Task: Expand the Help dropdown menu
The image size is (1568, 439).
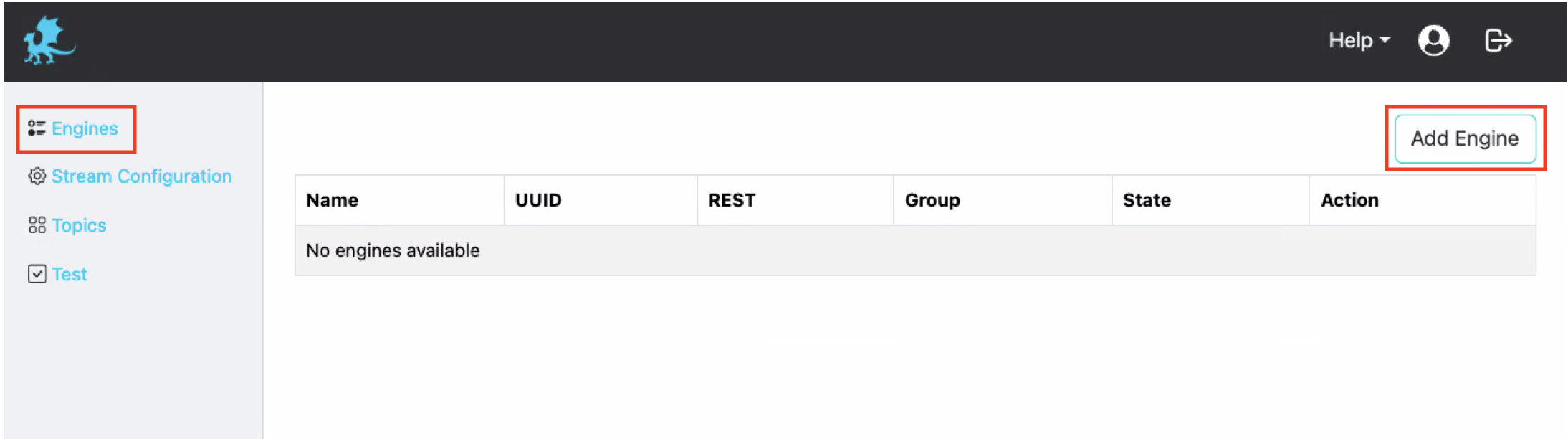Action: [1351, 40]
